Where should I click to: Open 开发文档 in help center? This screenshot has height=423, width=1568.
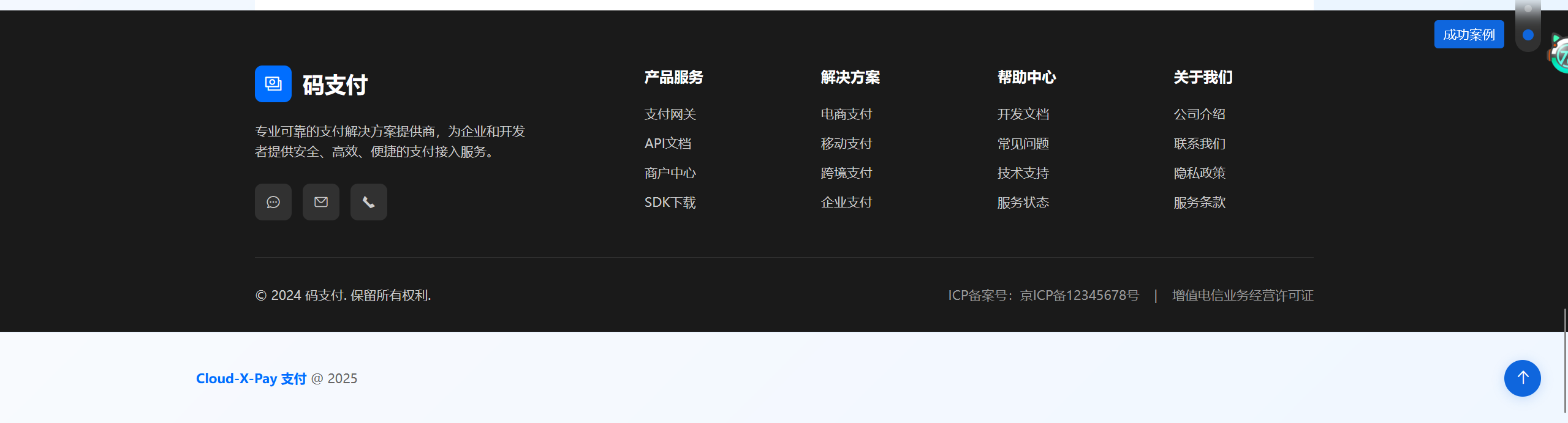coord(1023,114)
